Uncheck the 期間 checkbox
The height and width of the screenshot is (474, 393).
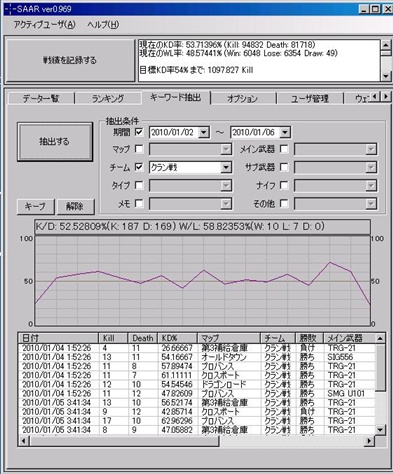point(139,132)
